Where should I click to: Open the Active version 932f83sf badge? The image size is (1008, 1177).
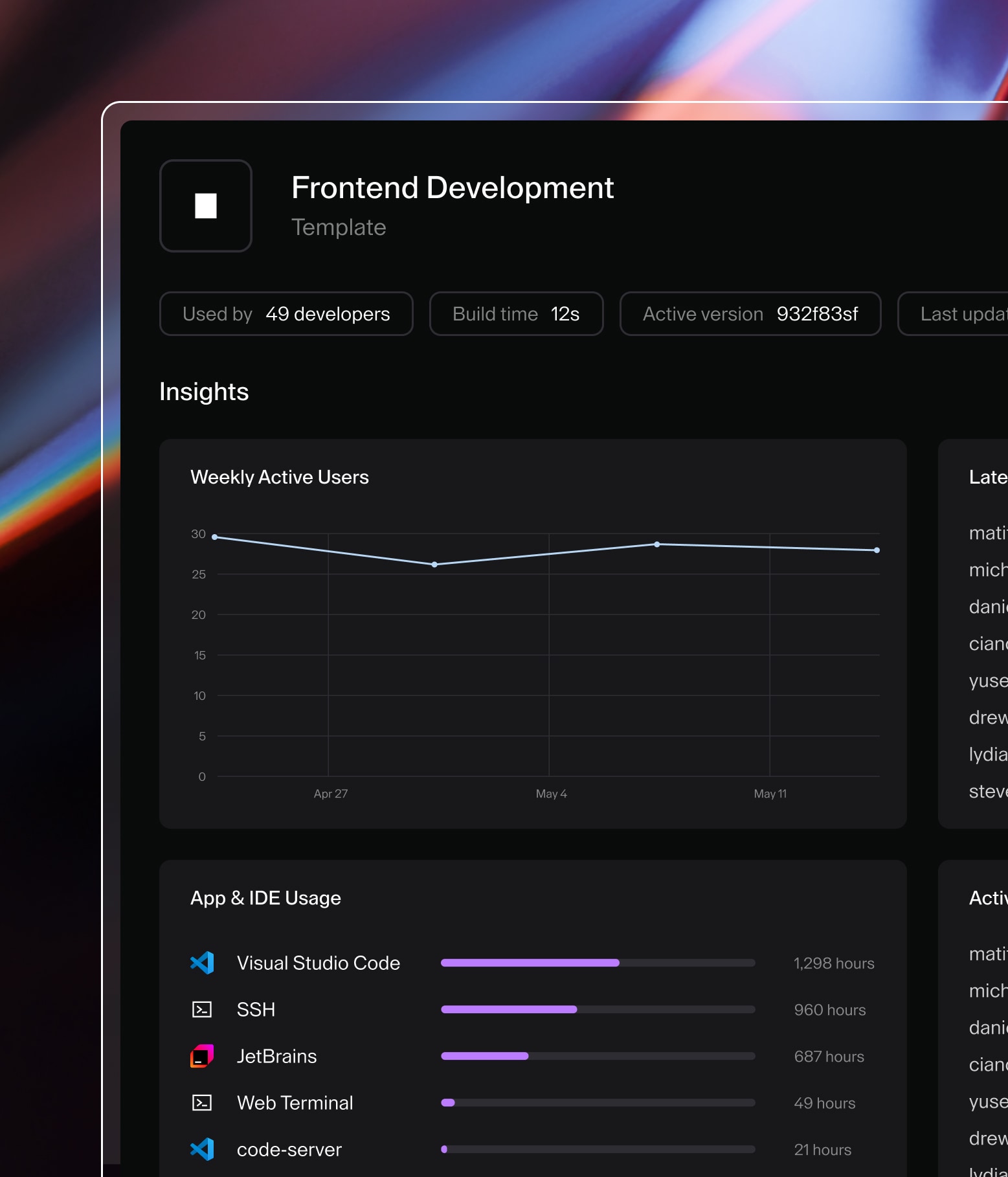750,314
